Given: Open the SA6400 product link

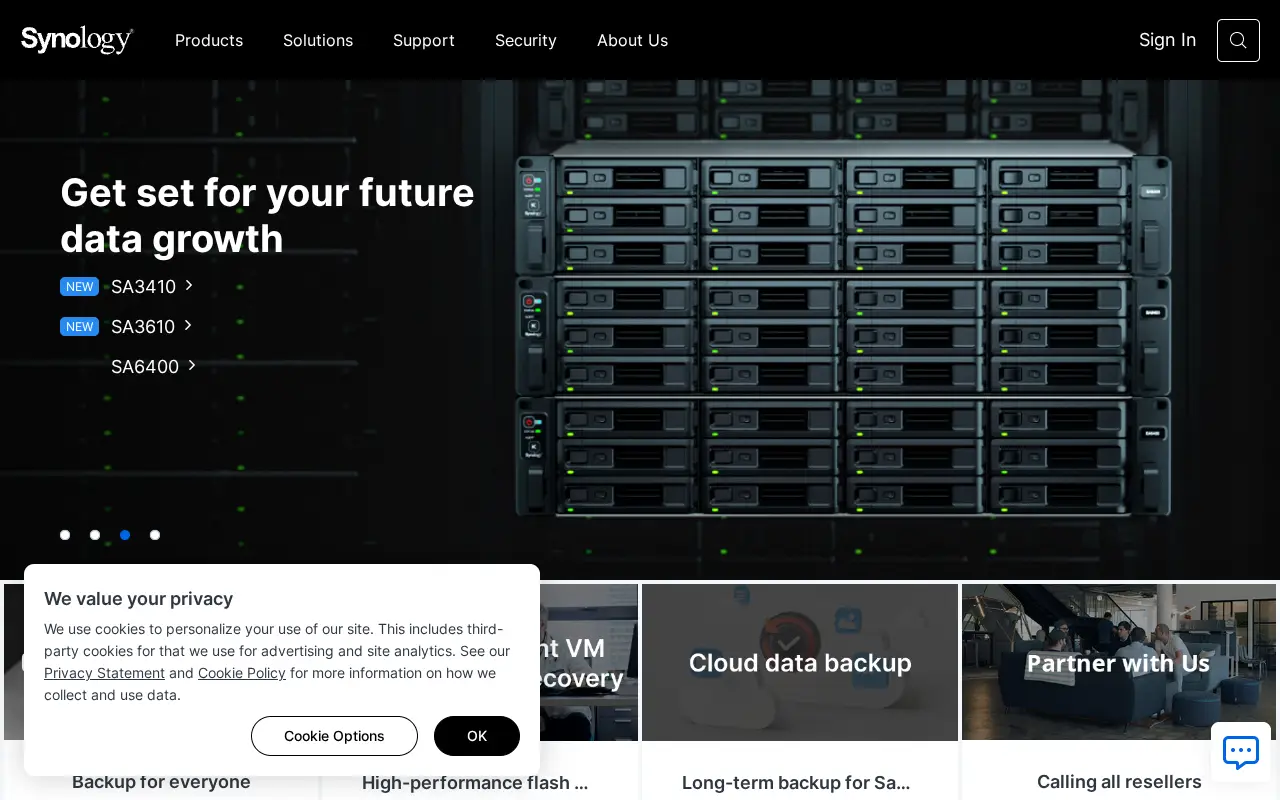Looking at the screenshot, I should [x=145, y=367].
